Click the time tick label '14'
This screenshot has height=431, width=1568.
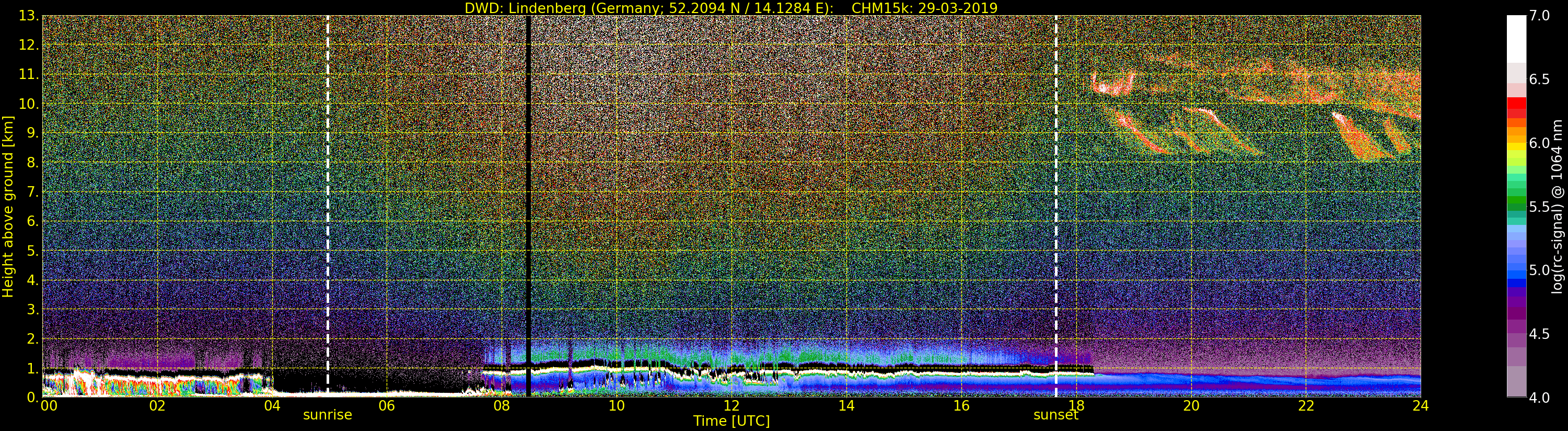(846, 406)
